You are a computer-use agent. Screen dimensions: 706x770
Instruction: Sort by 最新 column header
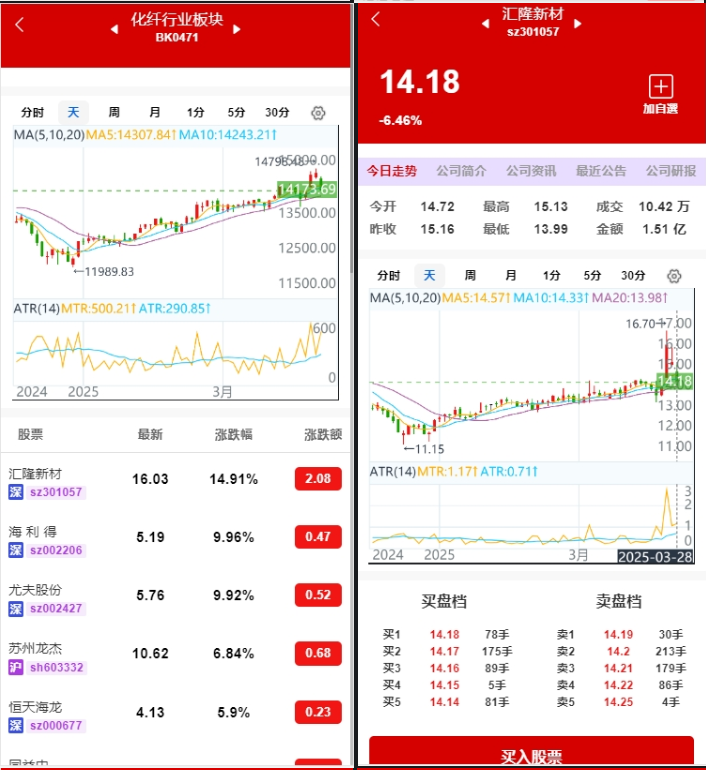pyautogui.click(x=150, y=434)
